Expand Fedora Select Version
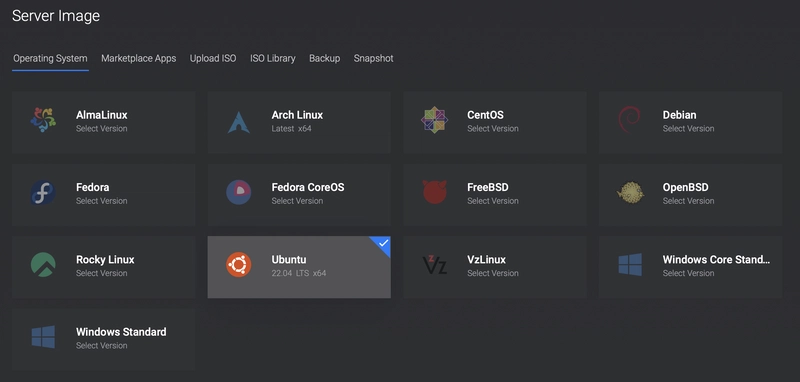This screenshot has width=800, height=382. 102,201
